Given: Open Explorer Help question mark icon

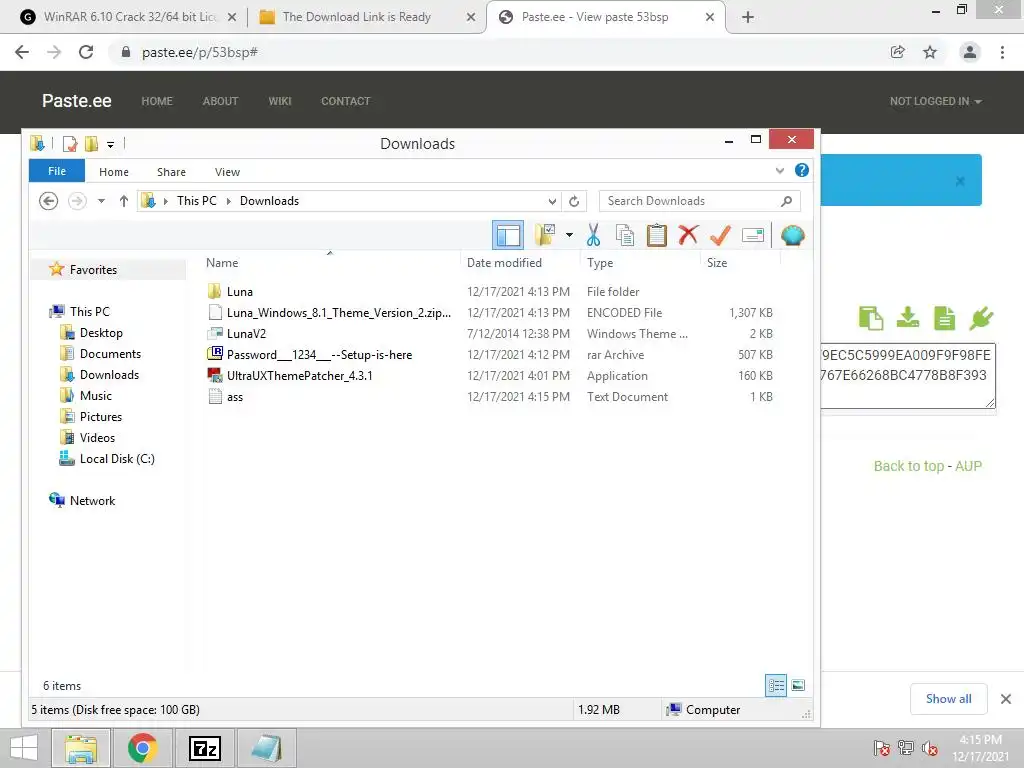Looking at the screenshot, I should tap(801, 170).
